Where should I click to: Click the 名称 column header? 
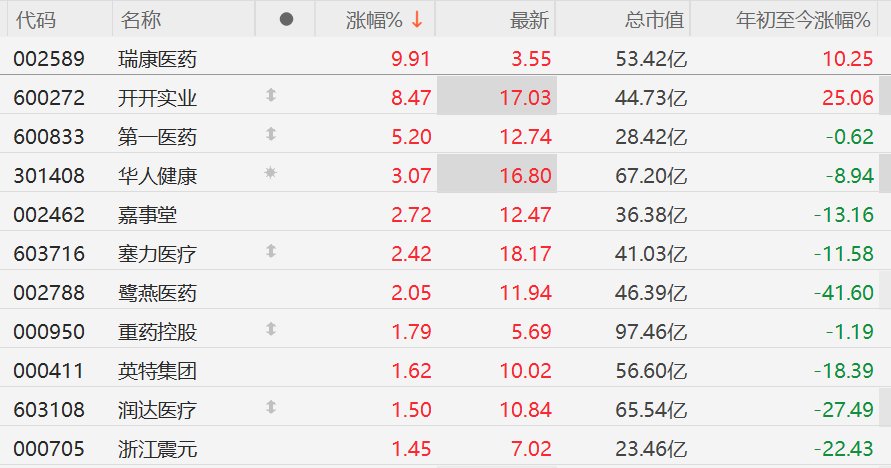[x=140, y=20]
